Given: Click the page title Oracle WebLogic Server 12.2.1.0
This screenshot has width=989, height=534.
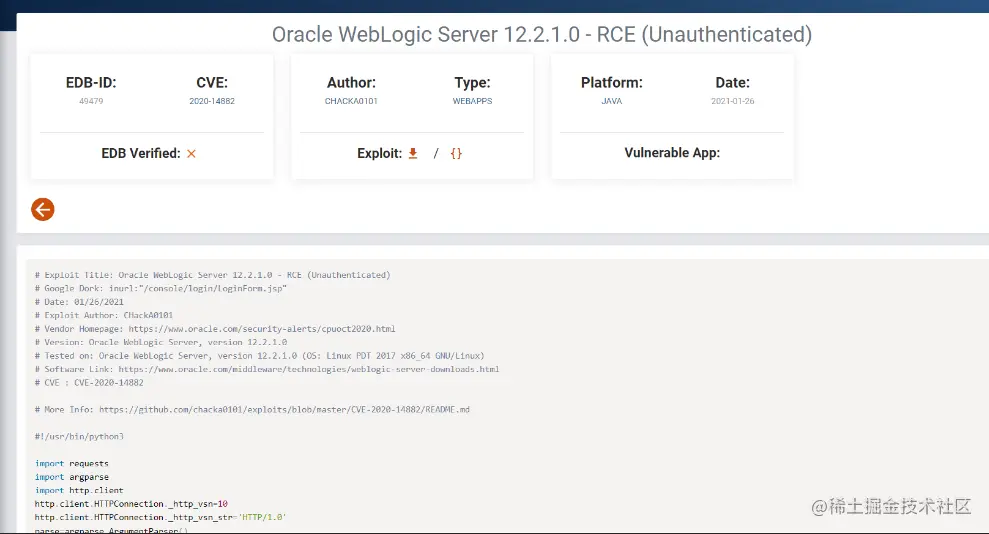Looking at the screenshot, I should point(542,34).
